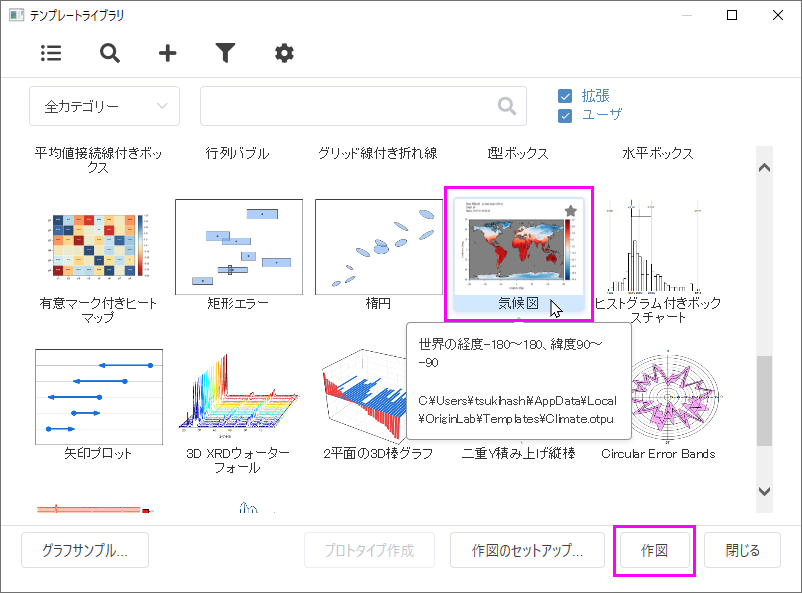Select the Circular Error Bands thumbnail

pyautogui.click(x=674, y=397)
